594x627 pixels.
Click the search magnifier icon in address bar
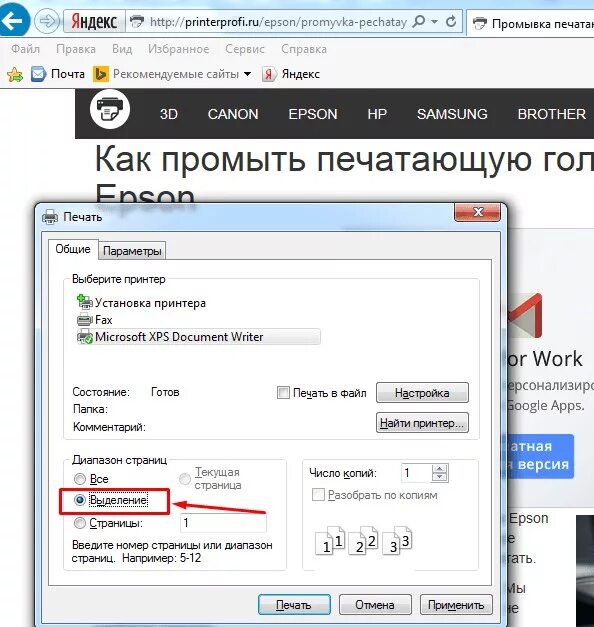[x=418, y=21]
